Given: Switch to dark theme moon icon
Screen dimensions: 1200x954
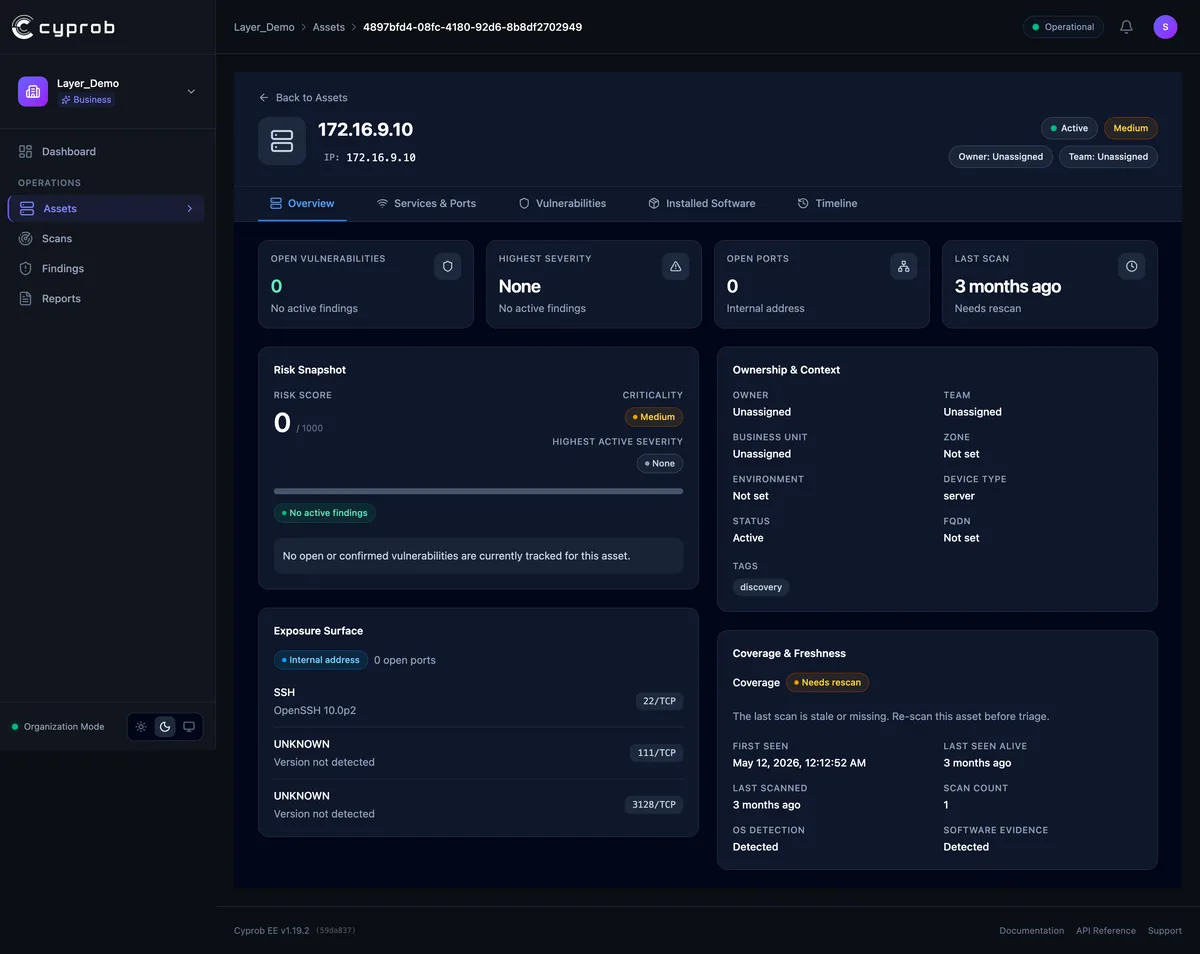Looking at the screenshot, I should (x=165, y=727).
